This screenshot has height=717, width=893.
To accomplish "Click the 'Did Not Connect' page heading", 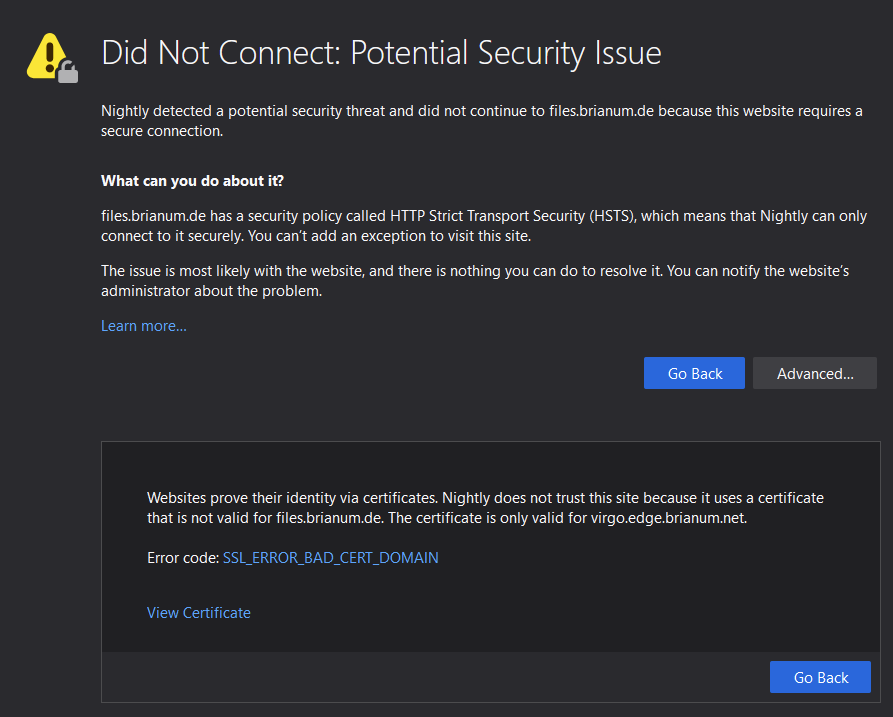I will 220,52.
